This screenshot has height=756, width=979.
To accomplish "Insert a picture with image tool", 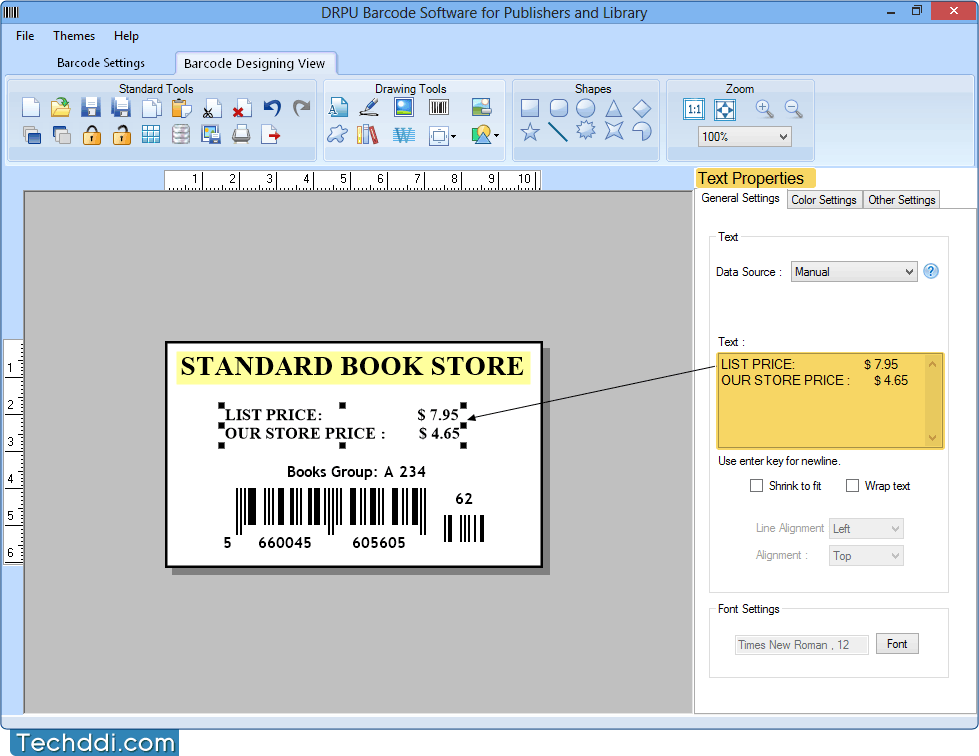I will coord(404,107).
